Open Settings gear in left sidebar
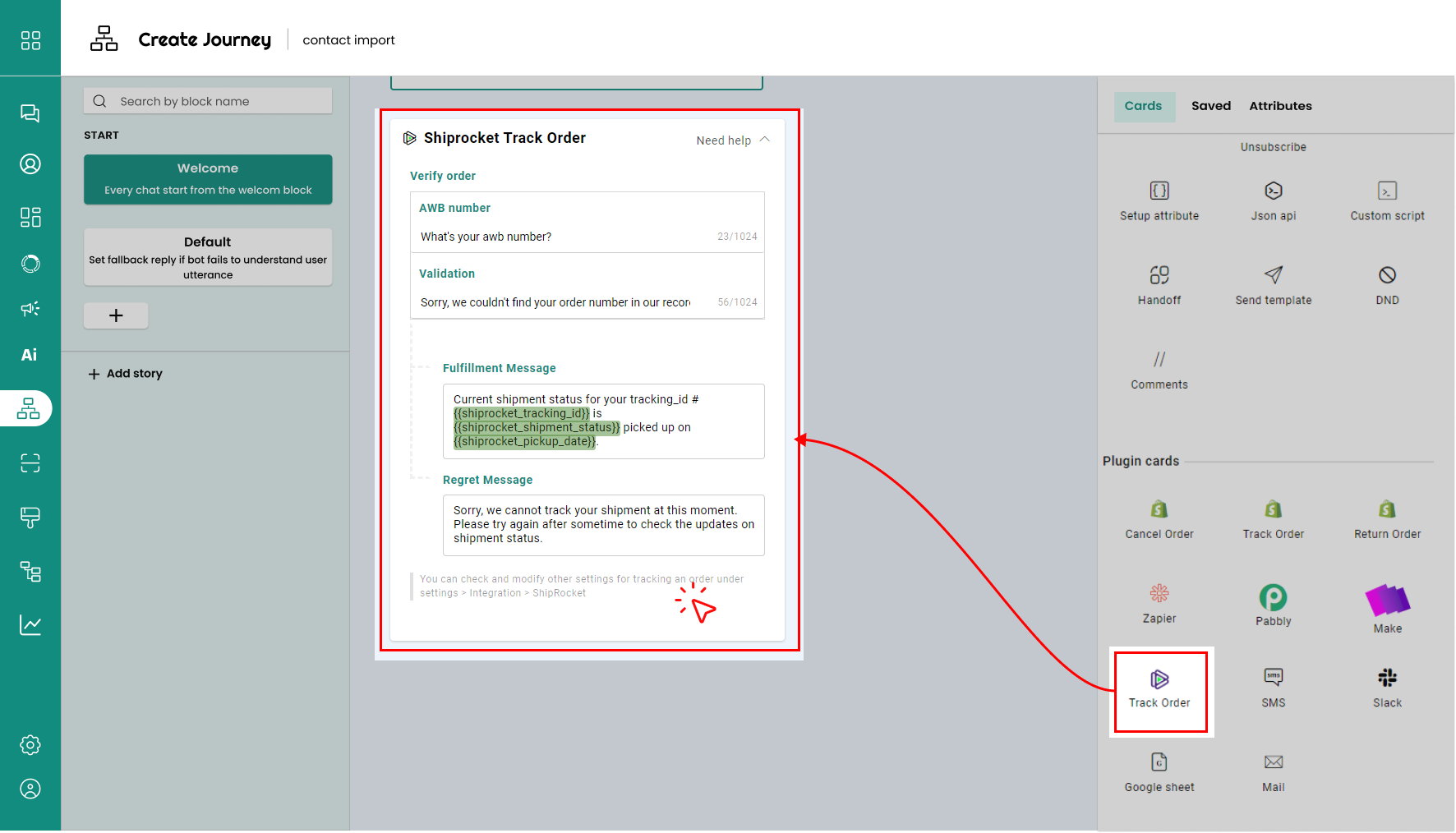Screen dimensions: 1456x833 [30, 745]
